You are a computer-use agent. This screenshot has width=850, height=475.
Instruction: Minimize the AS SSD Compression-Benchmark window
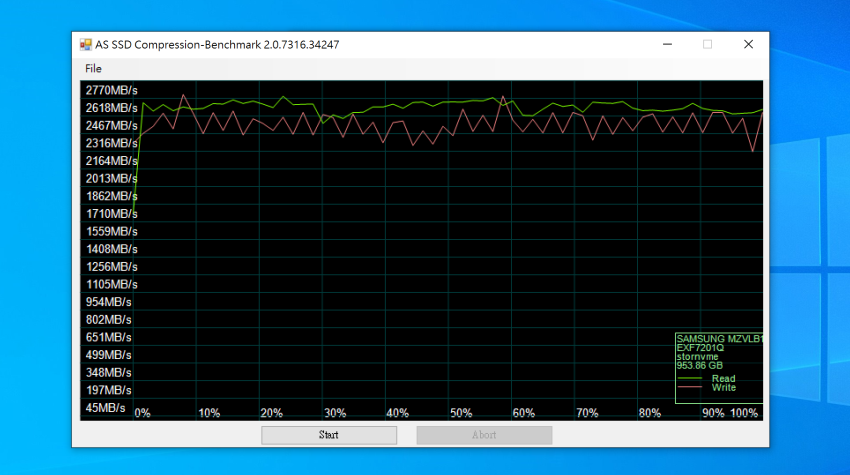(667, 44)
